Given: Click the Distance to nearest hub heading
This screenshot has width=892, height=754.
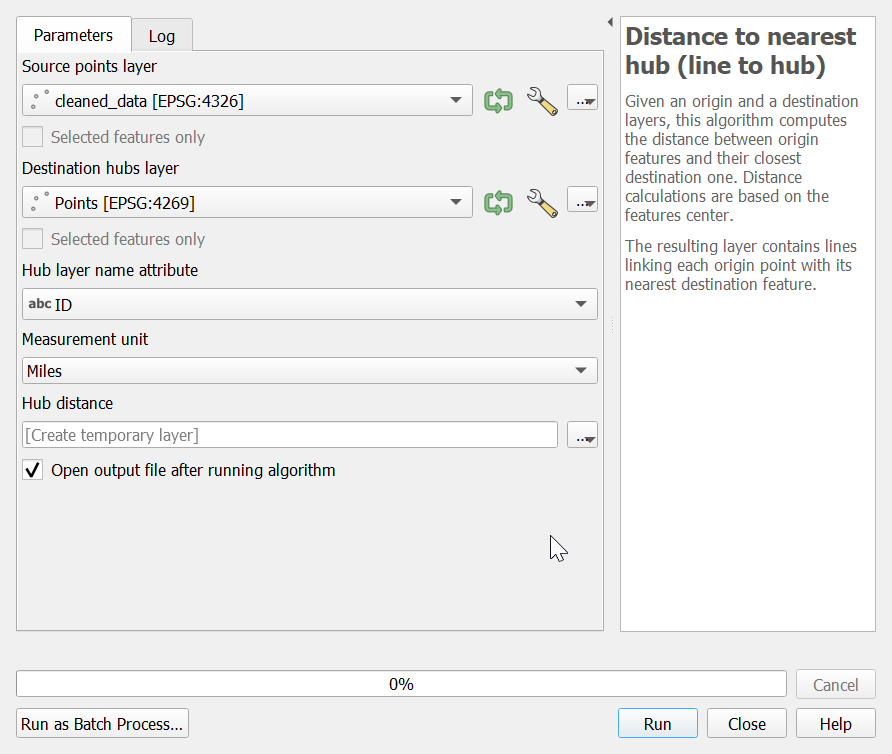Looking at the screenshot, I should pyautogui.click(x=740, y=51).
